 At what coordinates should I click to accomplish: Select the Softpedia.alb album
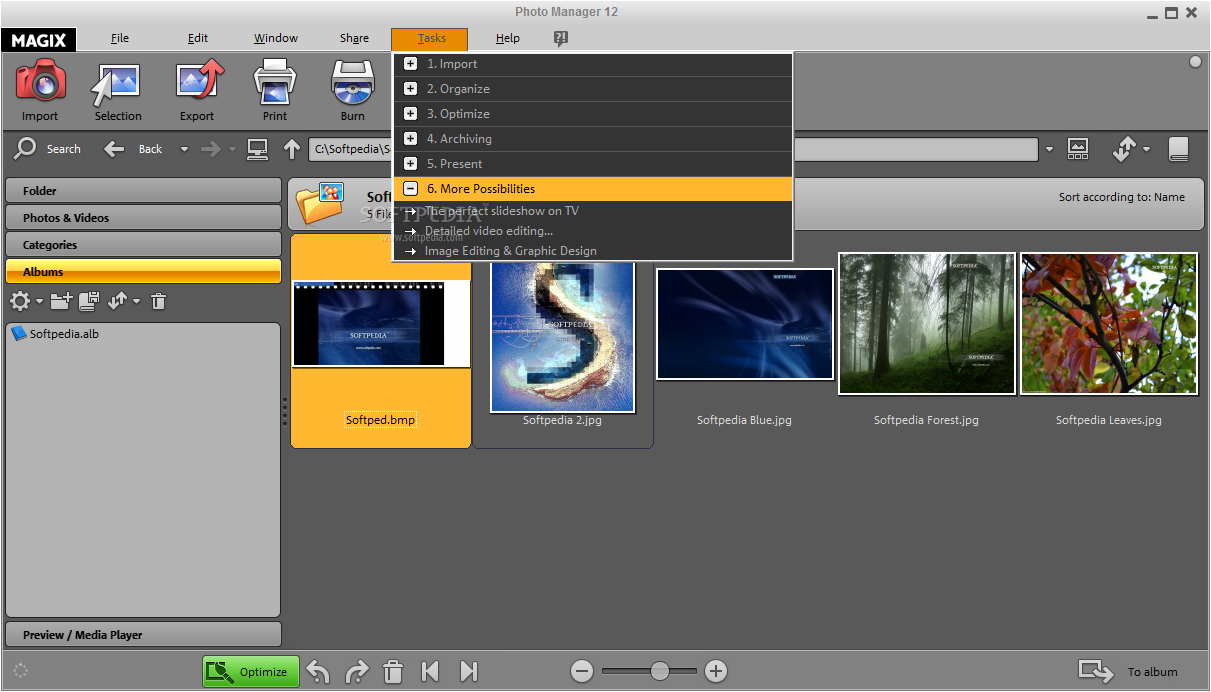click(55, 334)
